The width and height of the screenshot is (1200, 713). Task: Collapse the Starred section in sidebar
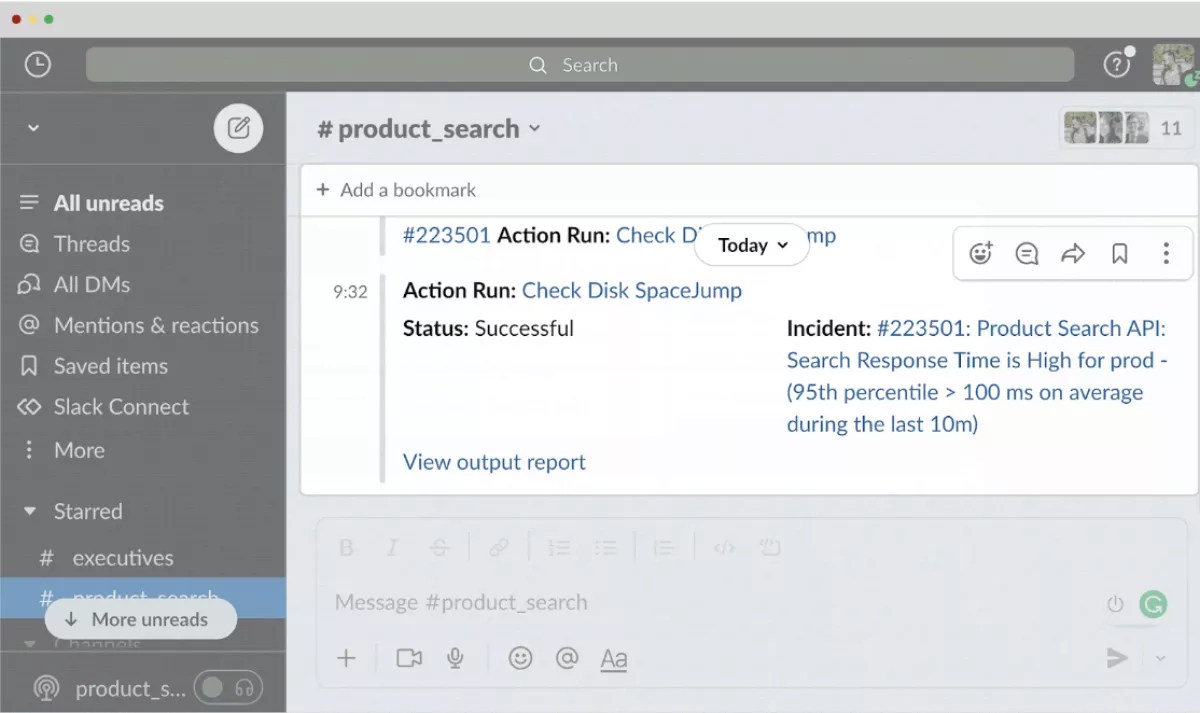click(30, 511)
